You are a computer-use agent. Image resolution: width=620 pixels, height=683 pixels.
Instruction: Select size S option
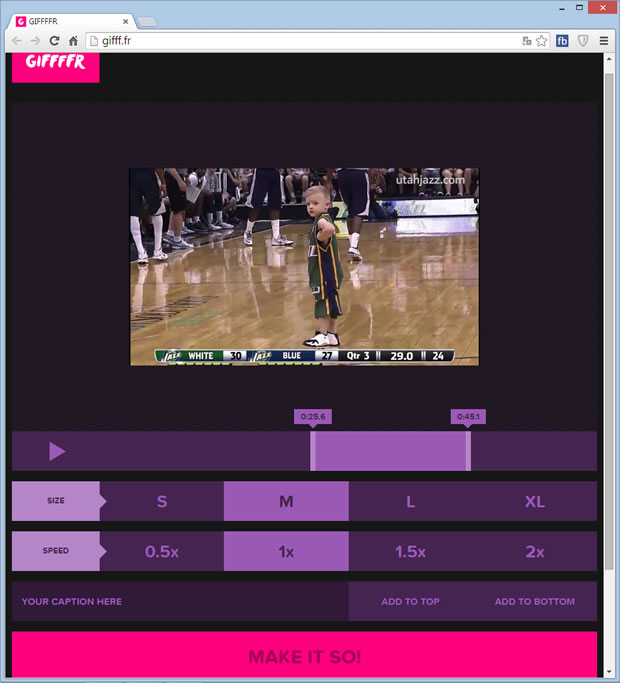pos(162,501)
